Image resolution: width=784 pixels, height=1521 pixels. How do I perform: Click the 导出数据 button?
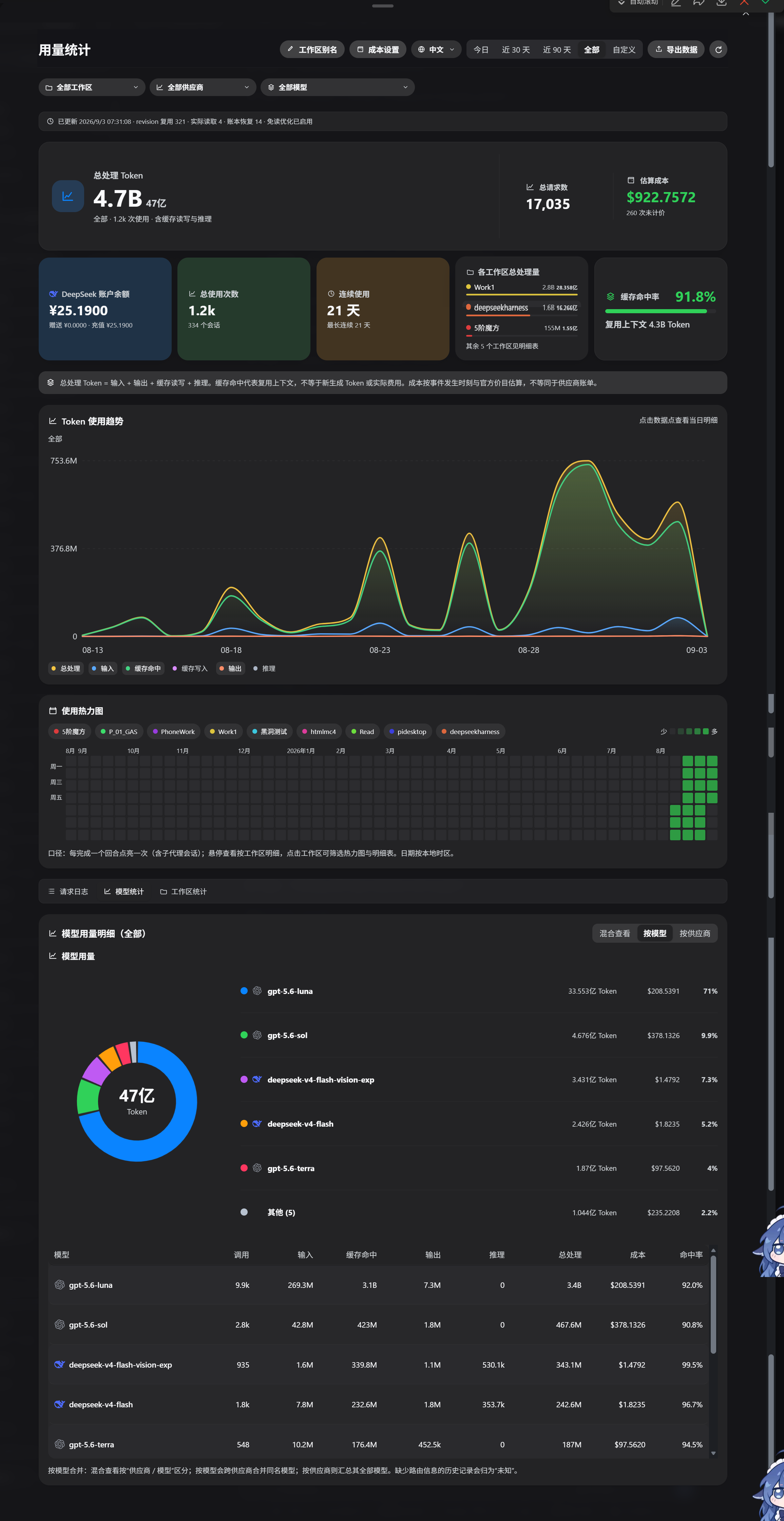(676, 50)
